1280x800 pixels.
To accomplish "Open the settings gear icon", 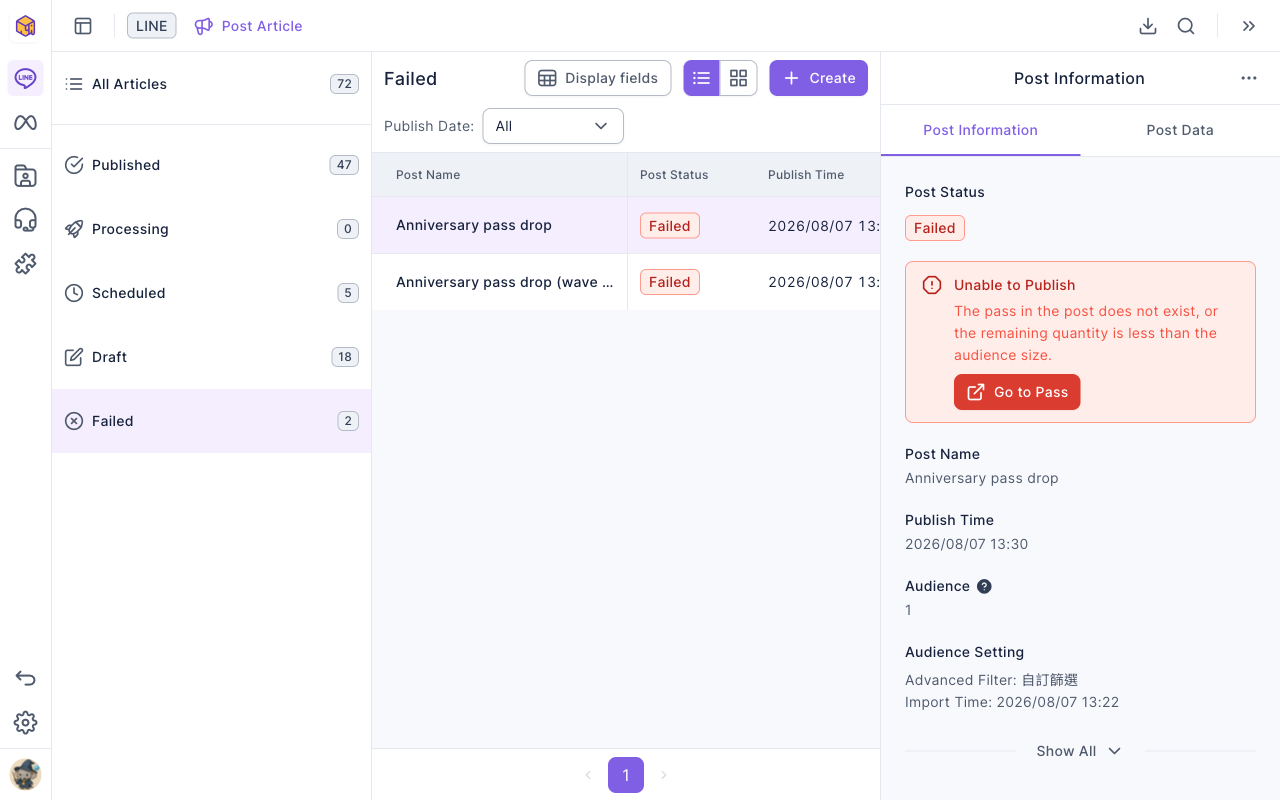I will [x=25, y=723].
